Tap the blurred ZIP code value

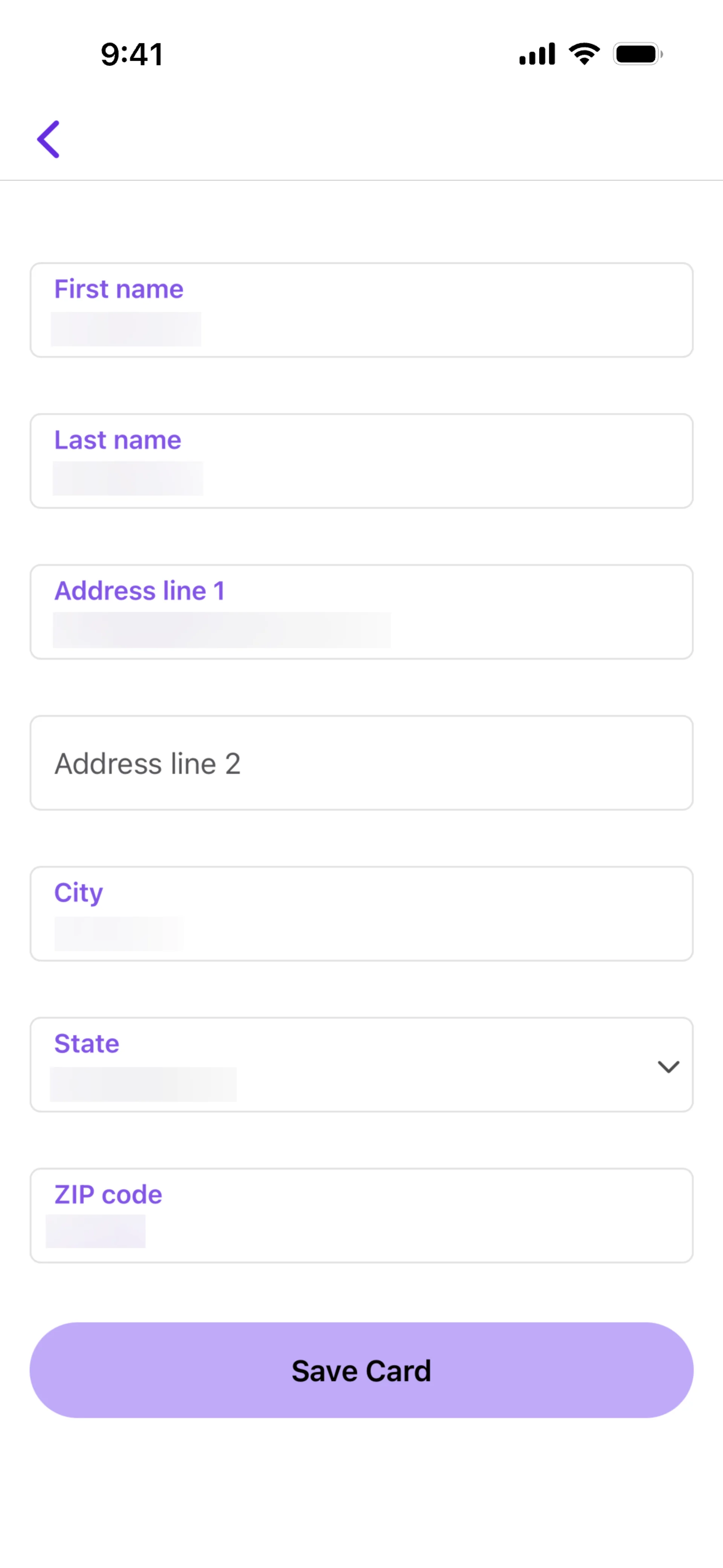pyautogui.click(x=96, y=1231)
